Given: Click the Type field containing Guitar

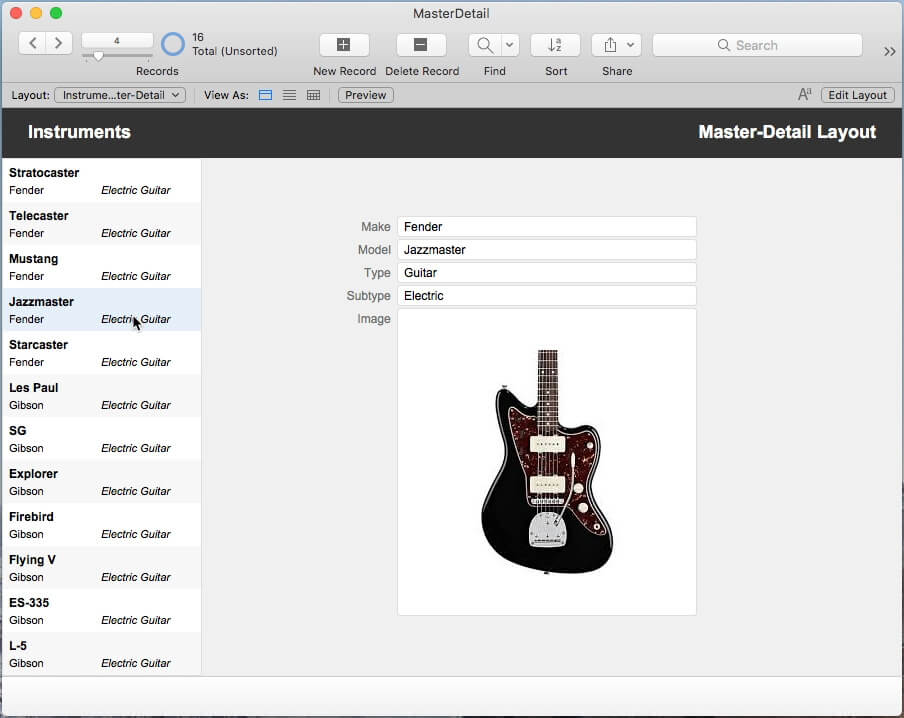Looking at the screenshot, I should point(547,273).
